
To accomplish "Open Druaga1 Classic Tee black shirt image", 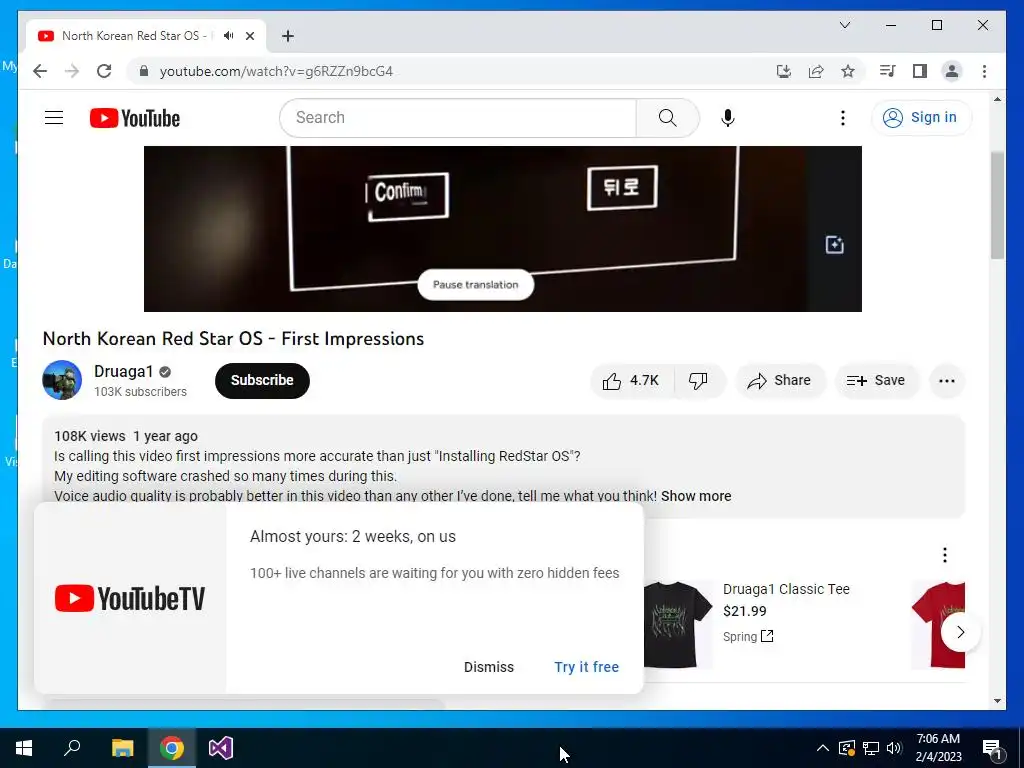I will [x=677, y=624].
